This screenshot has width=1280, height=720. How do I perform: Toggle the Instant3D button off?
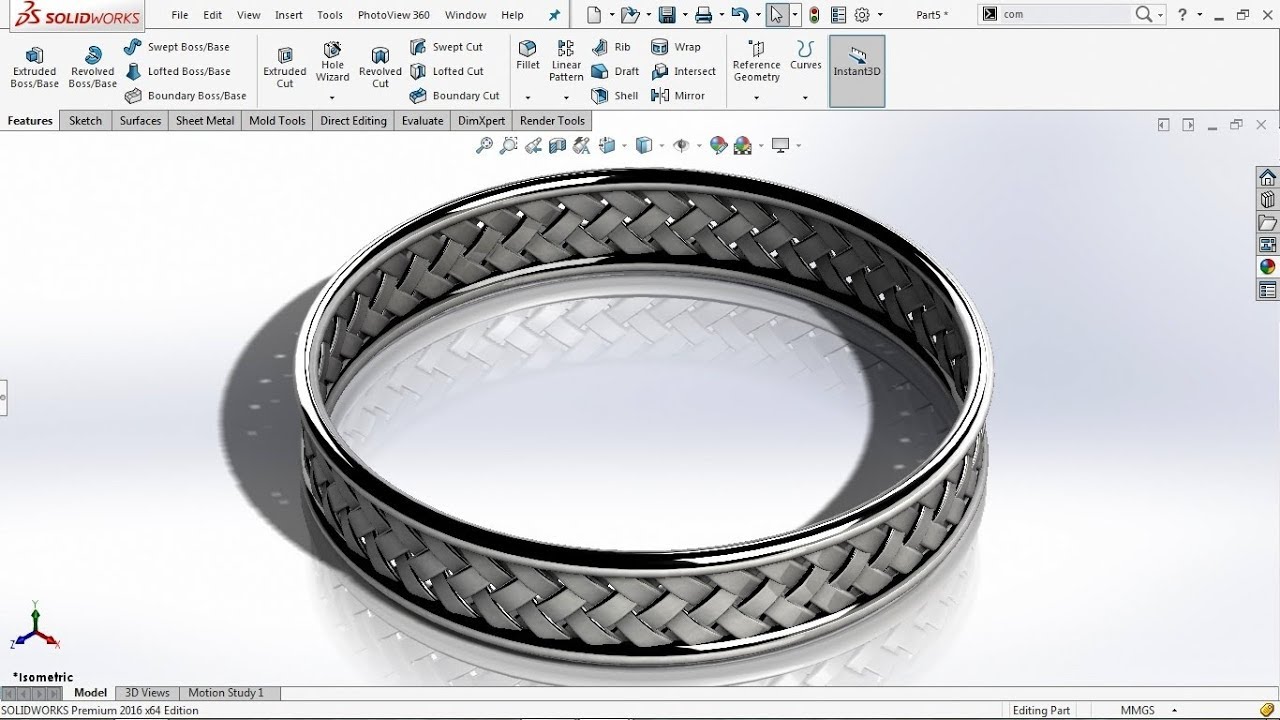(857, 70)
